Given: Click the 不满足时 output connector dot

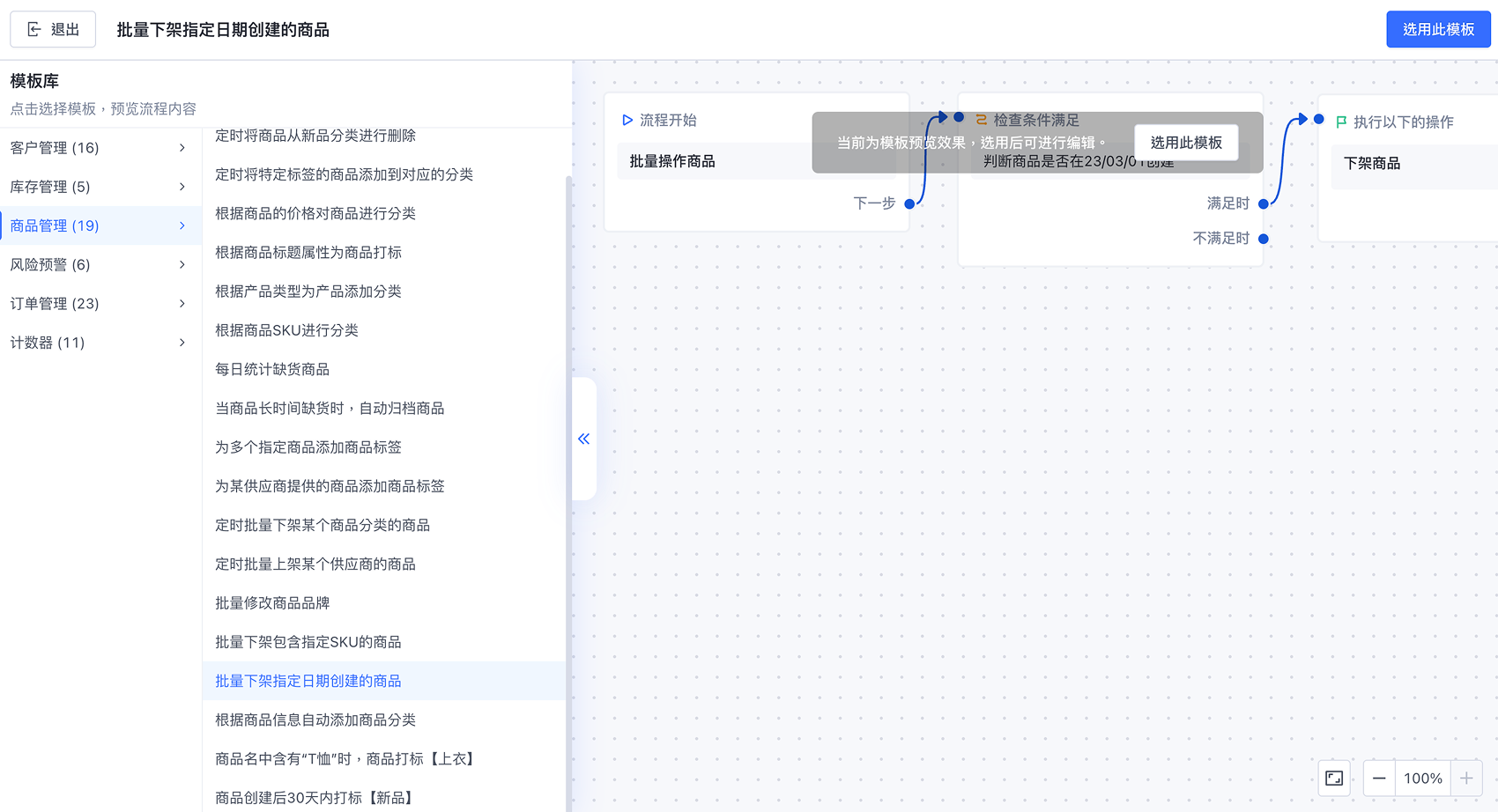Looking at the screenshot, I should pos(1264,239).
